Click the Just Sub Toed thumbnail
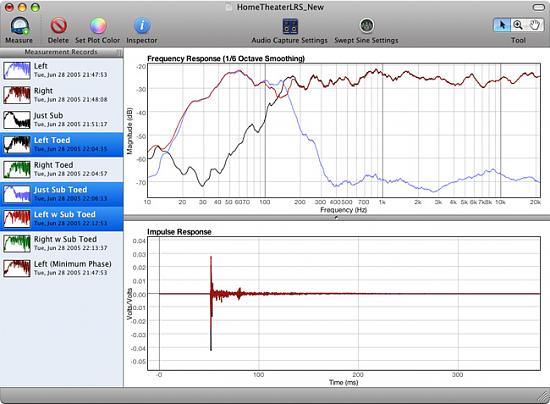The width and height of the screenshot is (550, 404). 17,194
